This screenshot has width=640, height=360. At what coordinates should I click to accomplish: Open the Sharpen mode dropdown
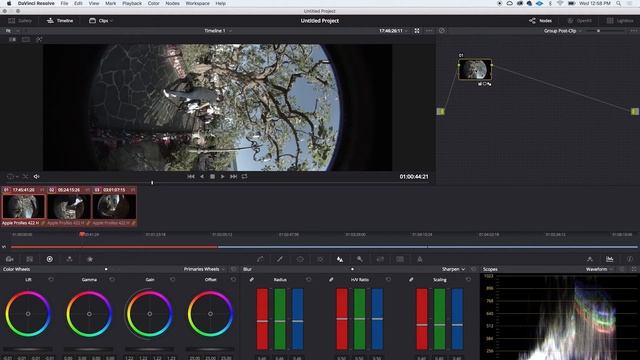(x=453, y=269)
